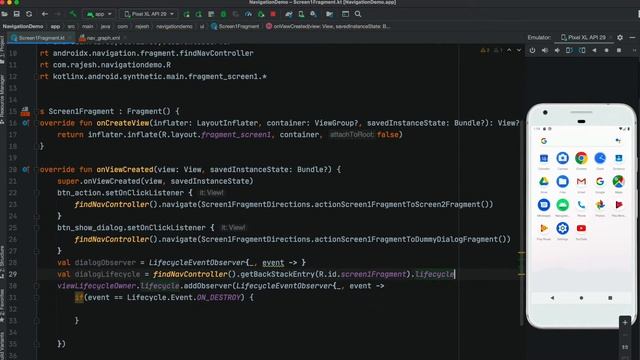Click emulator volume up icon
Screen dimensions: 640x360
[x=545, y=50]
